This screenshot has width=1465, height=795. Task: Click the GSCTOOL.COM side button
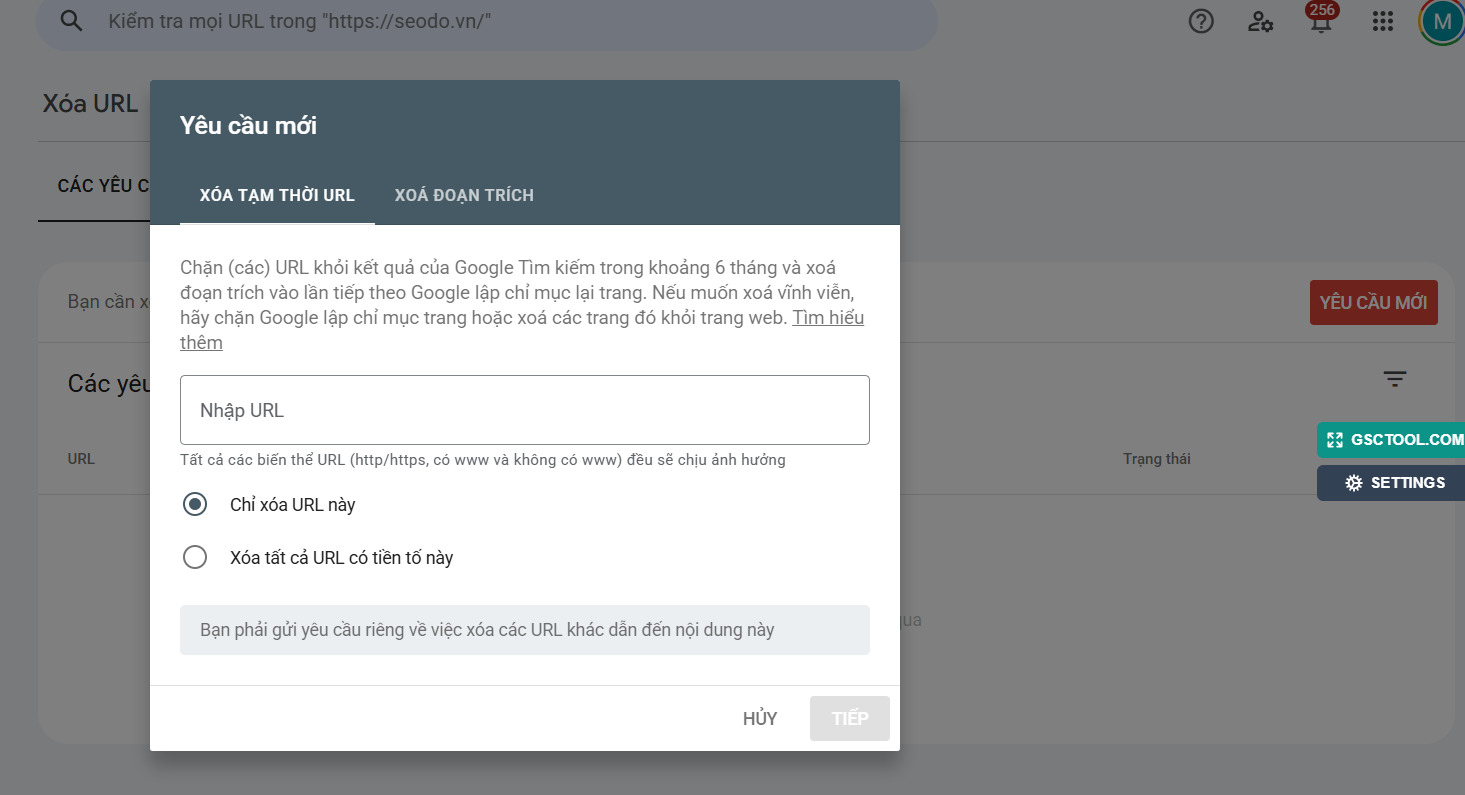(x=1391, y=440)
